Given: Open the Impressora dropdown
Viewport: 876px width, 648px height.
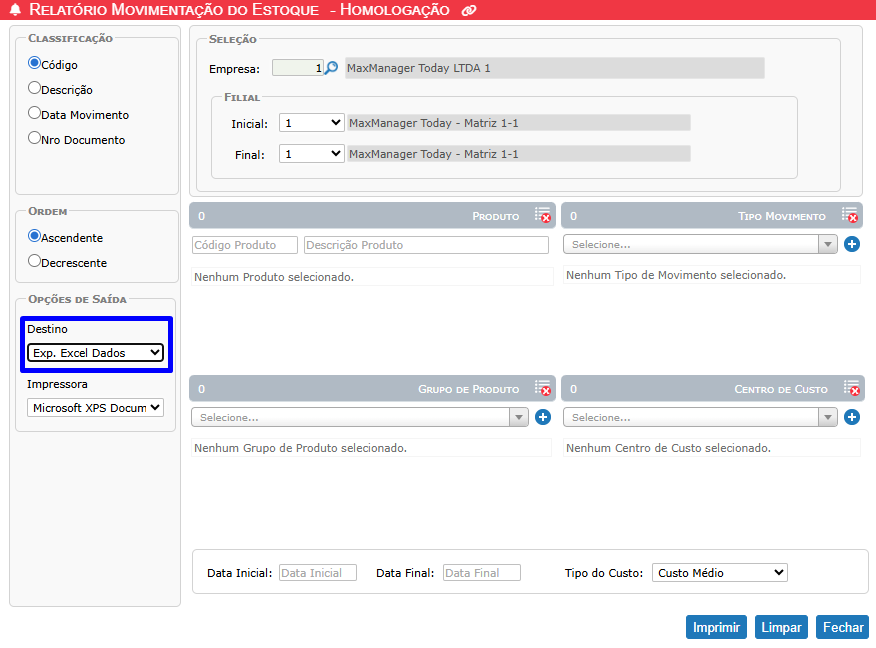Looking at the screenshot, I should tap(96, 407).
